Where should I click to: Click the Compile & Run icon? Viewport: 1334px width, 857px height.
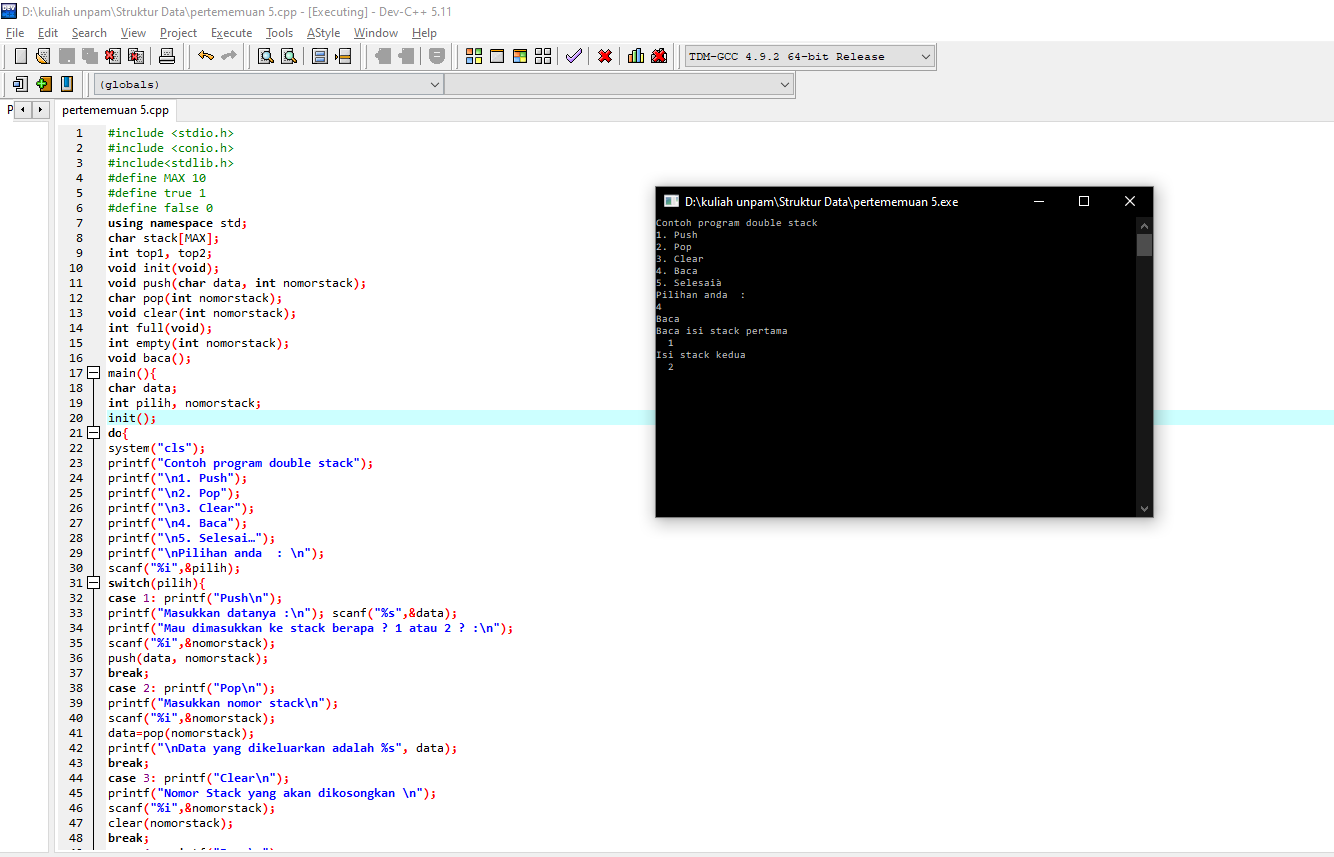click(520, 56)
